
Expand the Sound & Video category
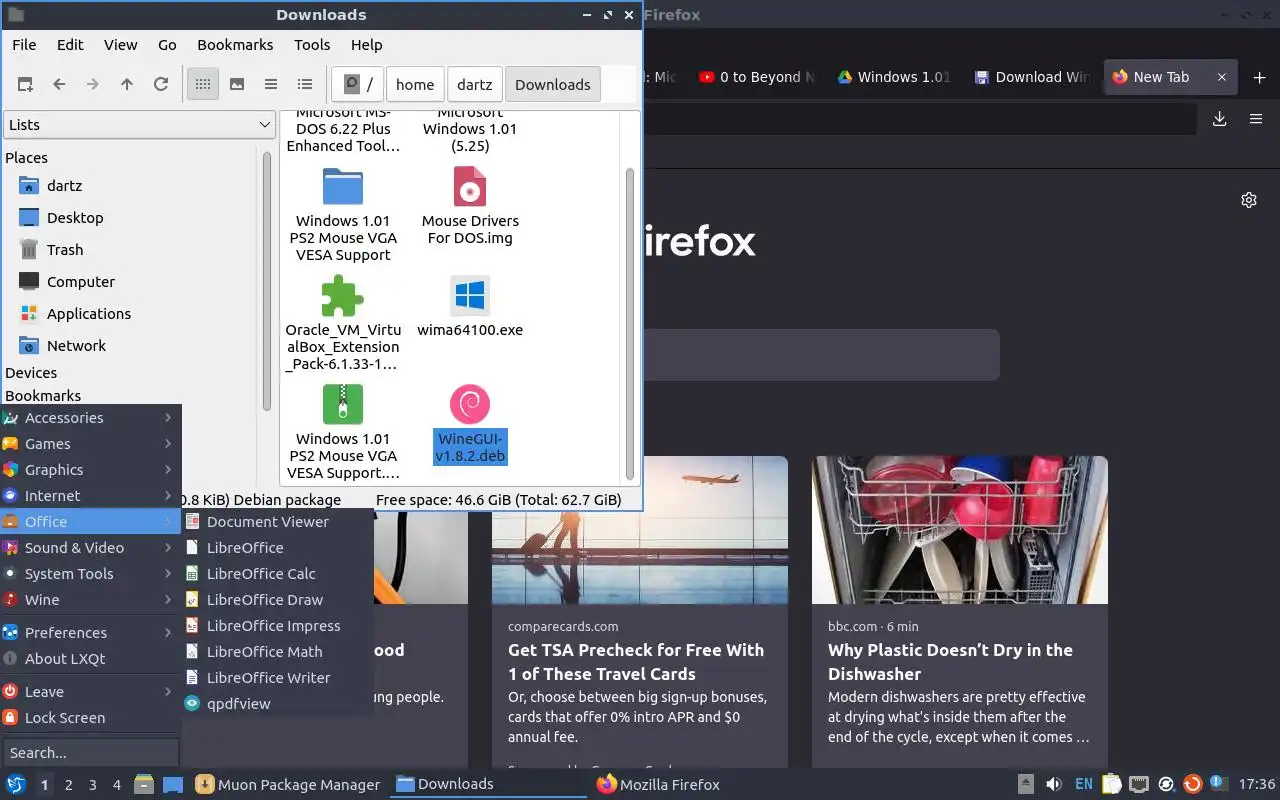[x=90, y=548]
